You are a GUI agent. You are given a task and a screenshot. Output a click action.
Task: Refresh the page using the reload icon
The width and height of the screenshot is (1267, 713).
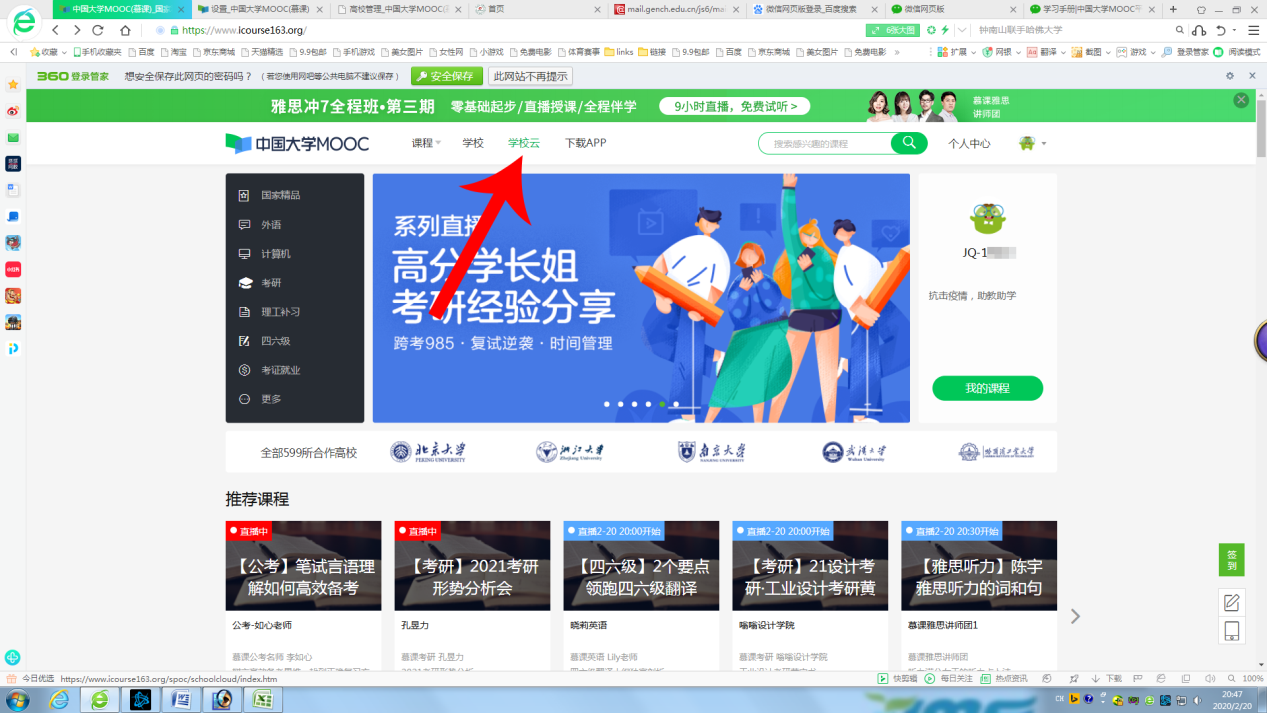tap(98, 30)
